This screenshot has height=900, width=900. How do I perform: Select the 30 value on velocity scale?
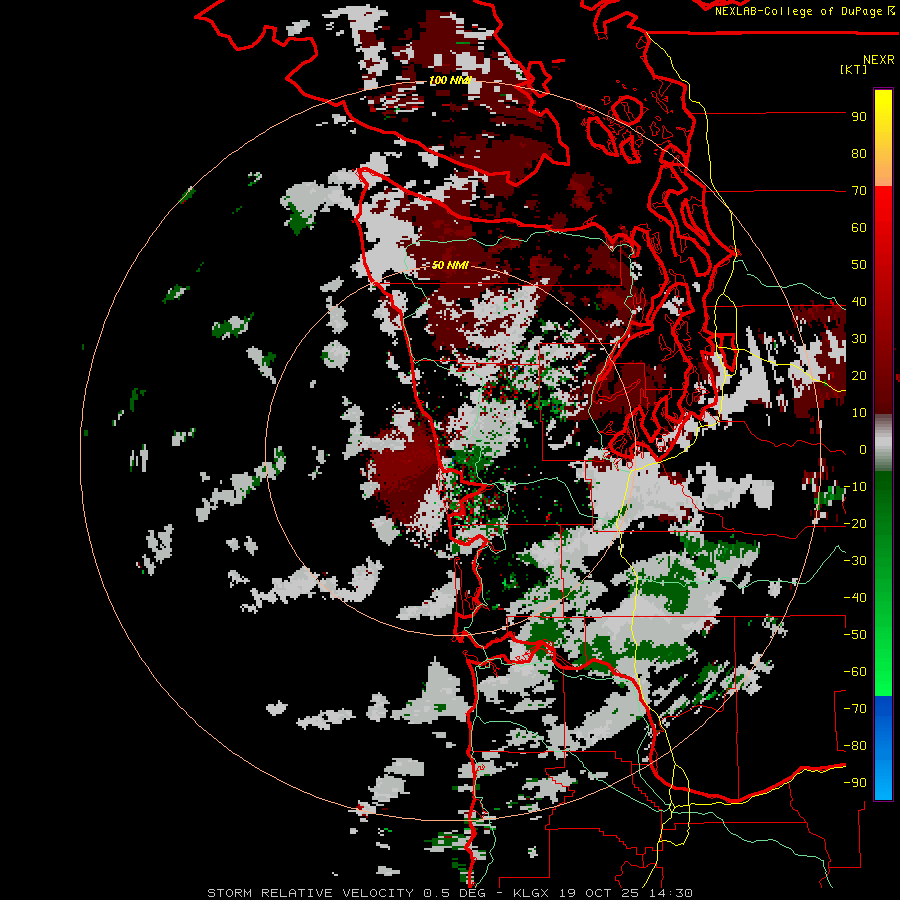point(859,339)
